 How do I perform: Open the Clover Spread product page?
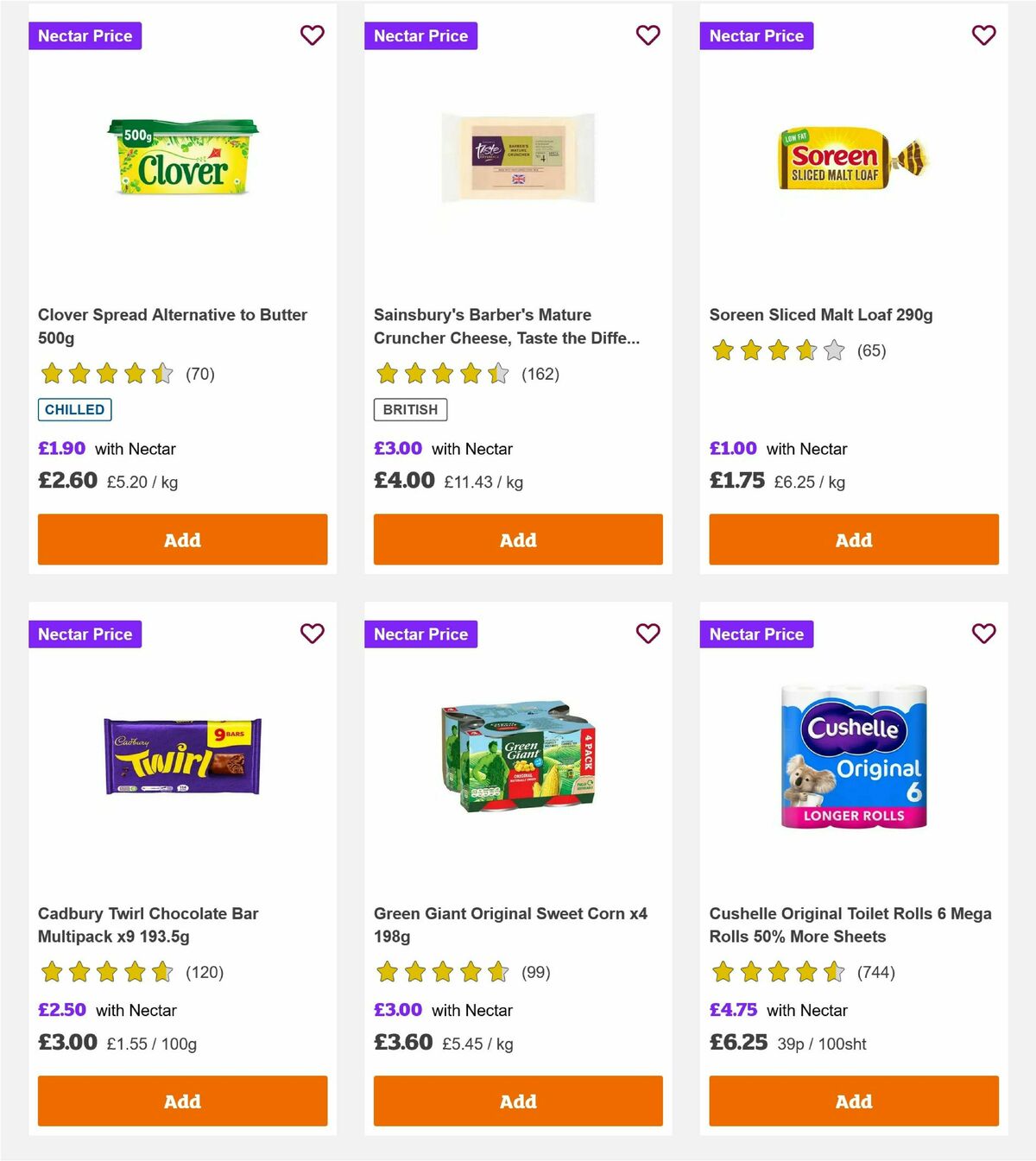[172, 326]
